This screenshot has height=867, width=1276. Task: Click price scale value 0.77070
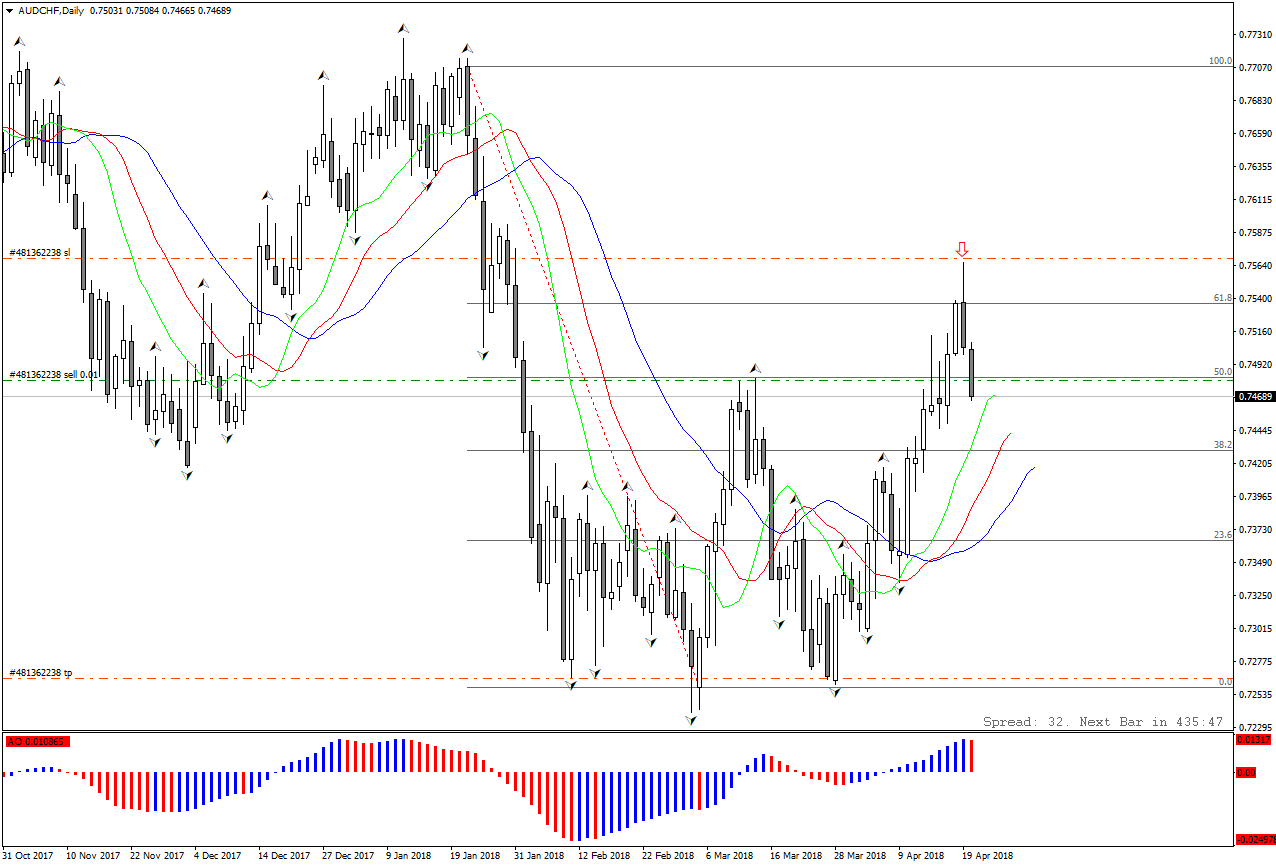[1256, 68]
